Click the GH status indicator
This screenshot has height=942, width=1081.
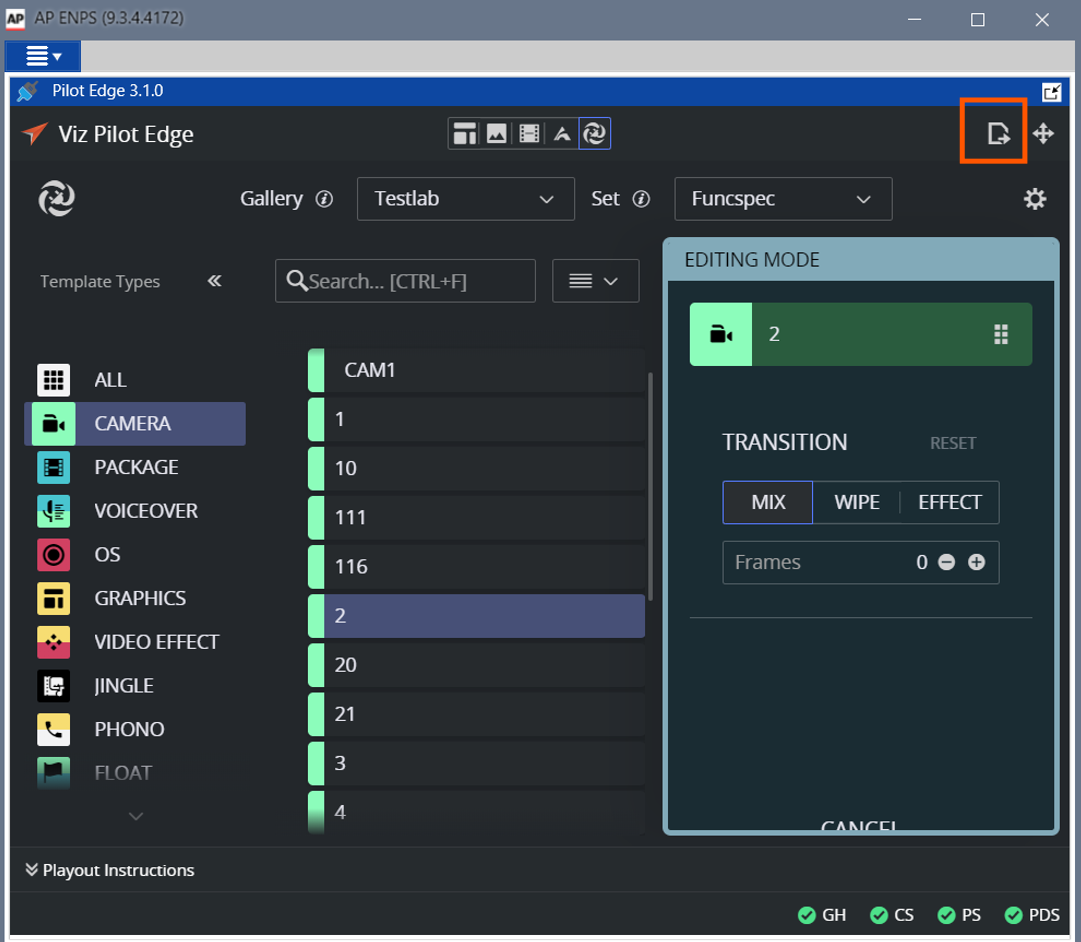click(x=822, y=915)
